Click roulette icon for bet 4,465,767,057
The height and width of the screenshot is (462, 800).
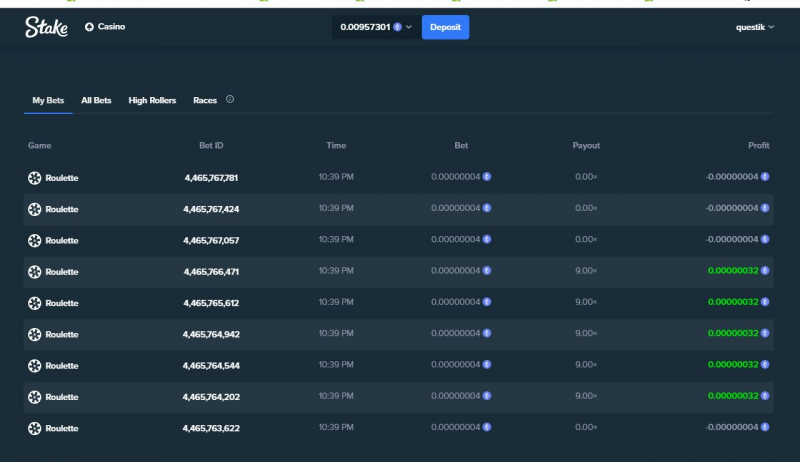tap(35, 241)
